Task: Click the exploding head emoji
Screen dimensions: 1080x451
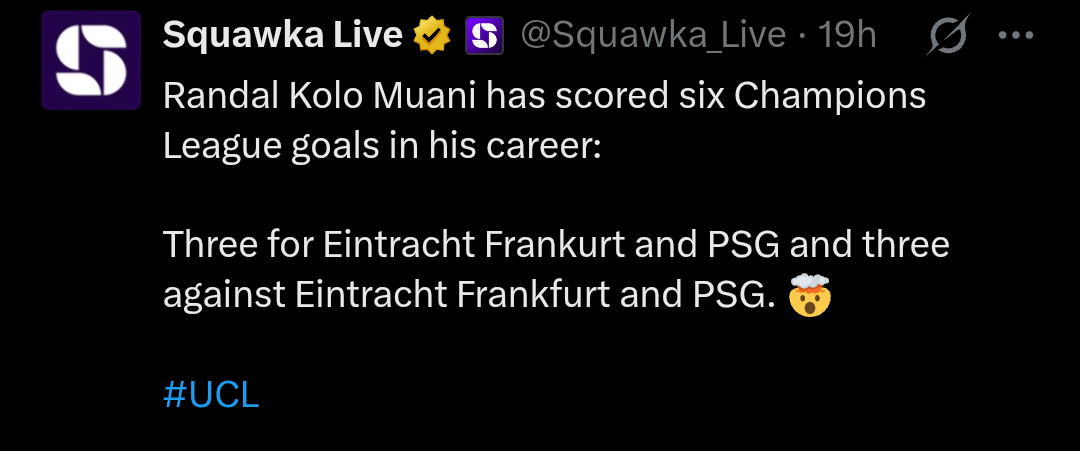Action: pyautogui.click(x=810, y=296)
